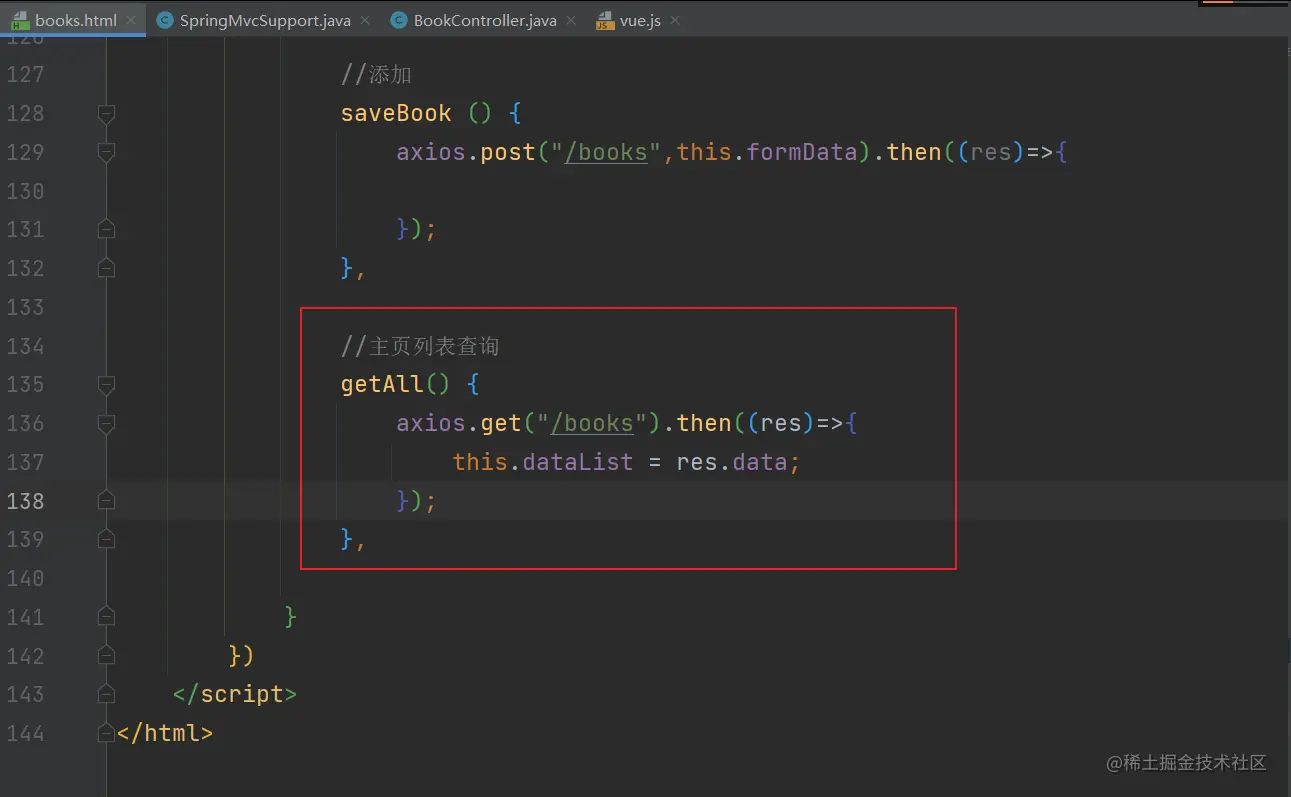Click the 'get' method name on line 136
Viewport: 1291px width, 797px height.
(x=501, y=423)
